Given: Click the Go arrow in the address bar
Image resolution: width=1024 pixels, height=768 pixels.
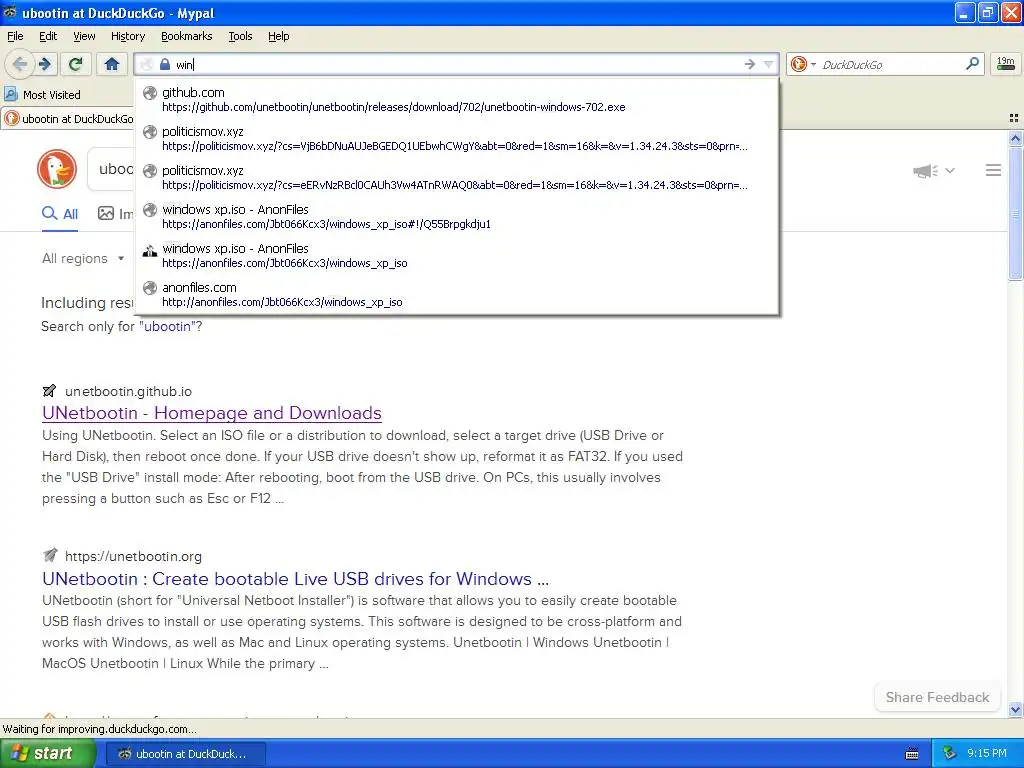Looking at the screenshot, I should coord(750,64).
